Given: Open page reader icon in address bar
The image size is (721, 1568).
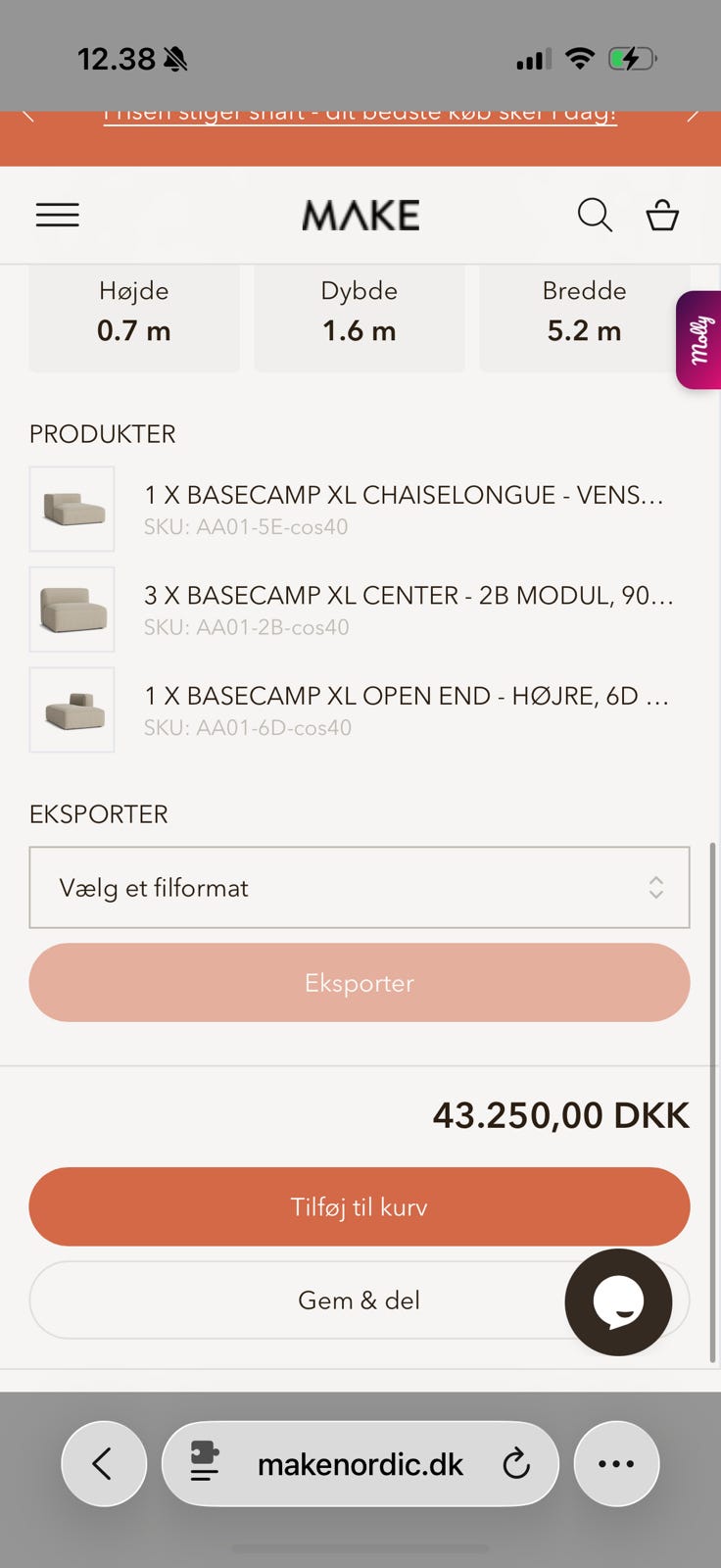Looking at the screenshot, I should (204, 1464).
